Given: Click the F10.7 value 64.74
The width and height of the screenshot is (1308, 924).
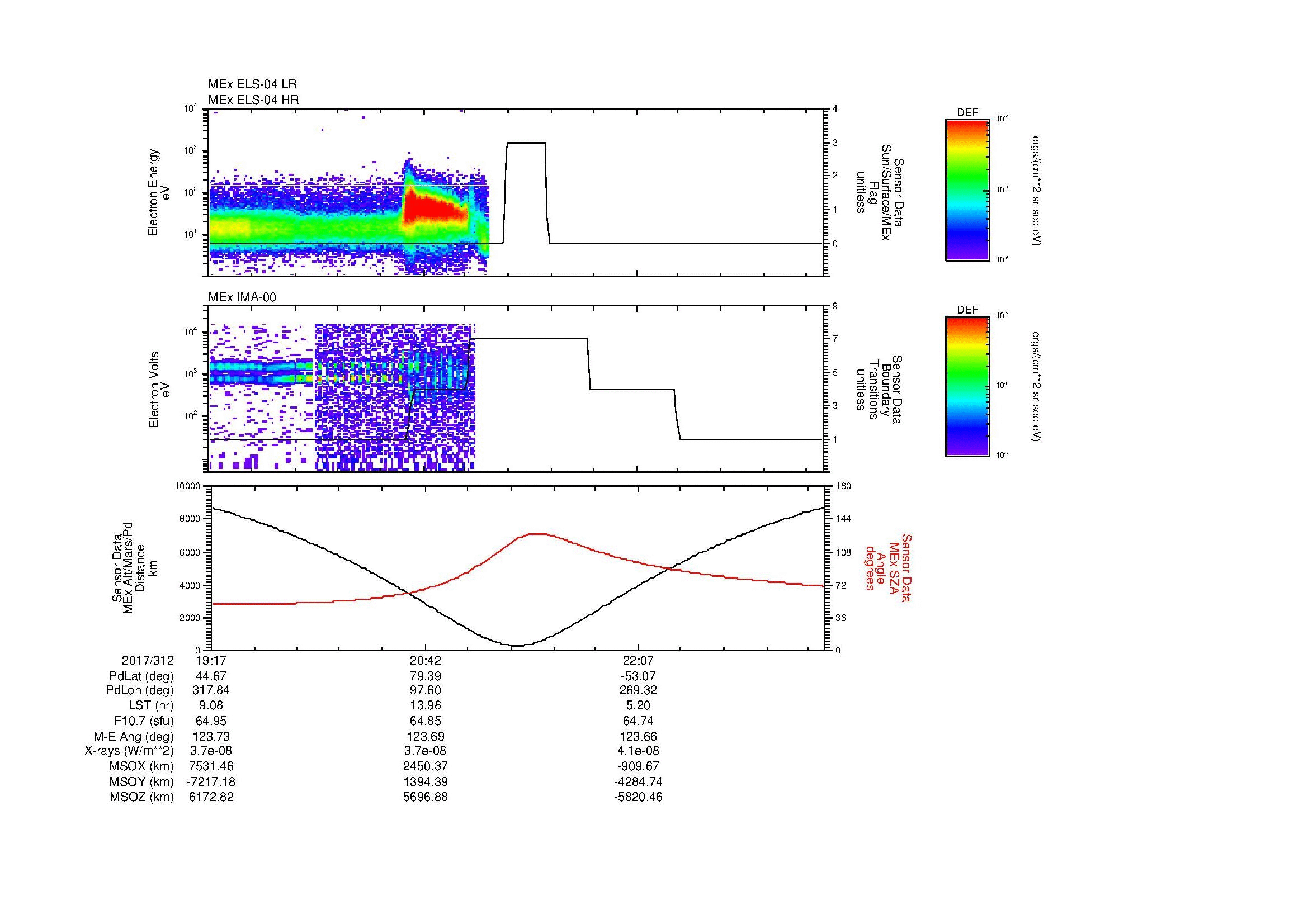Looking at the screenshot, I should [638, 721].
